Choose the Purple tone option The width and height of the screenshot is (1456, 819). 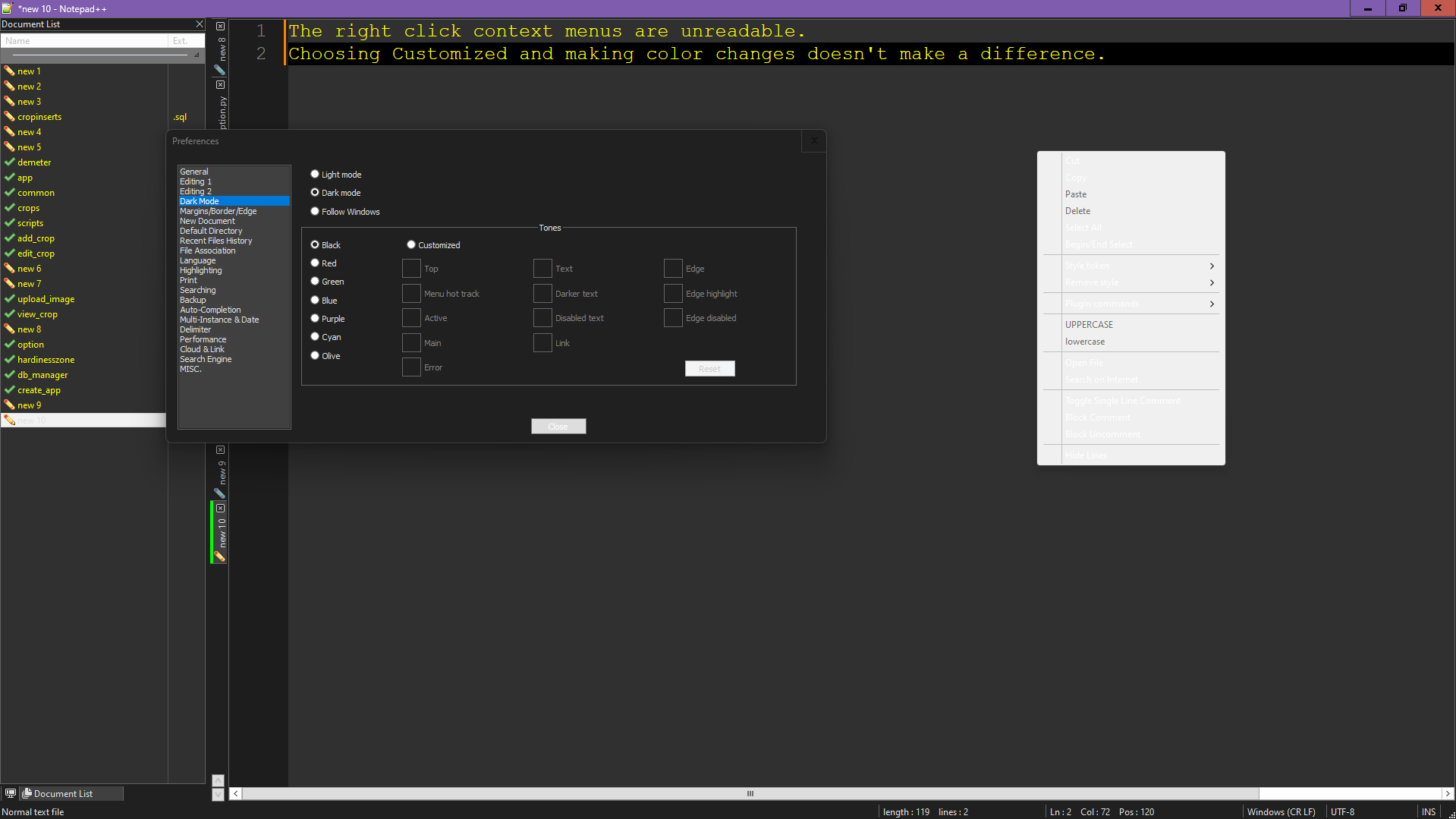(315, 318)
